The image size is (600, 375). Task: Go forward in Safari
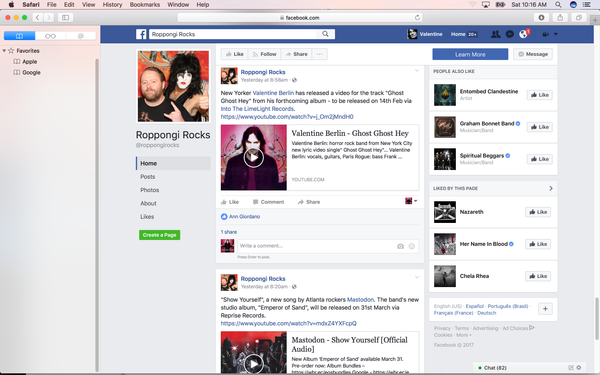(49, 18)
